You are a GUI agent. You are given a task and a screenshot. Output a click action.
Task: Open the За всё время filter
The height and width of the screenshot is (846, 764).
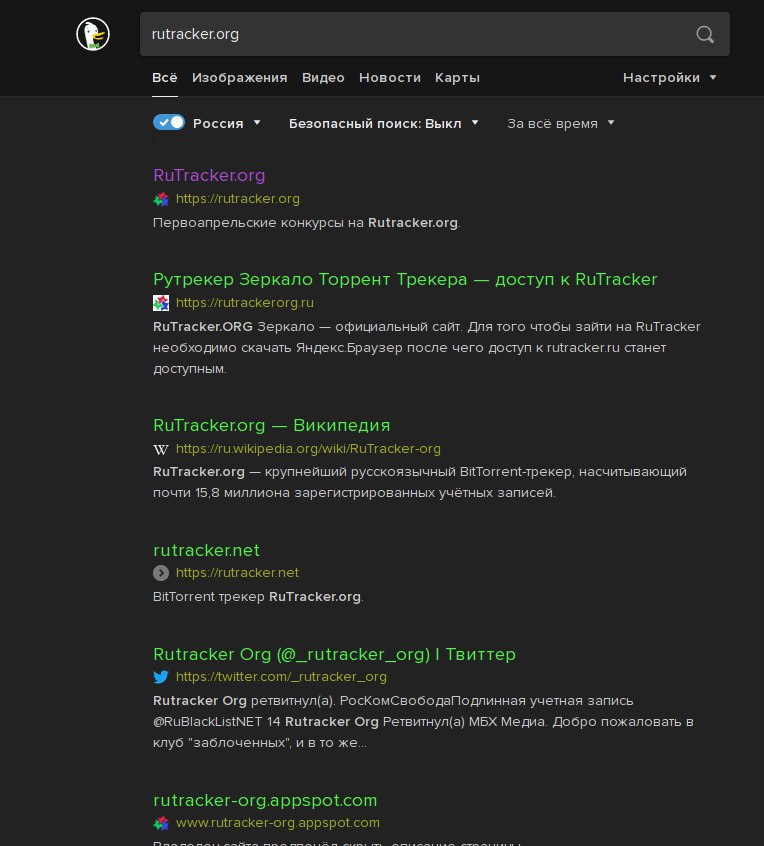(561, 124)
